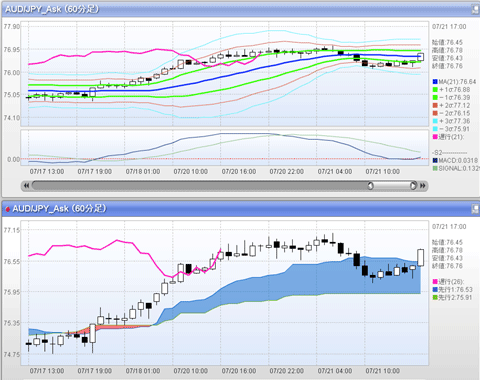Screen dimensions: 480x380
Task: Click the 'MA(21):76.64' legend label
Action: [x=457, y=82]
